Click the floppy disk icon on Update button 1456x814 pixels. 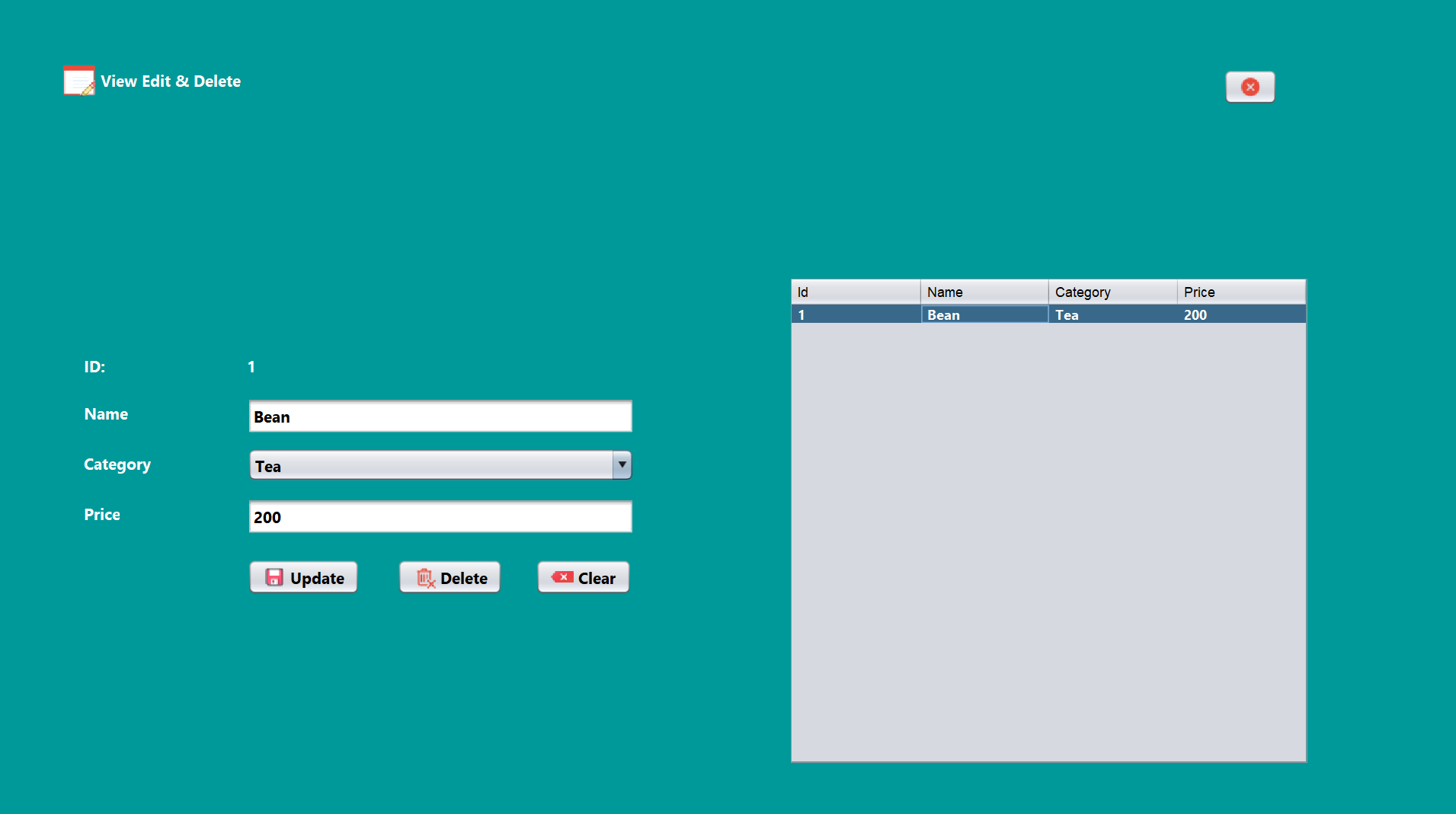point(274,577)
